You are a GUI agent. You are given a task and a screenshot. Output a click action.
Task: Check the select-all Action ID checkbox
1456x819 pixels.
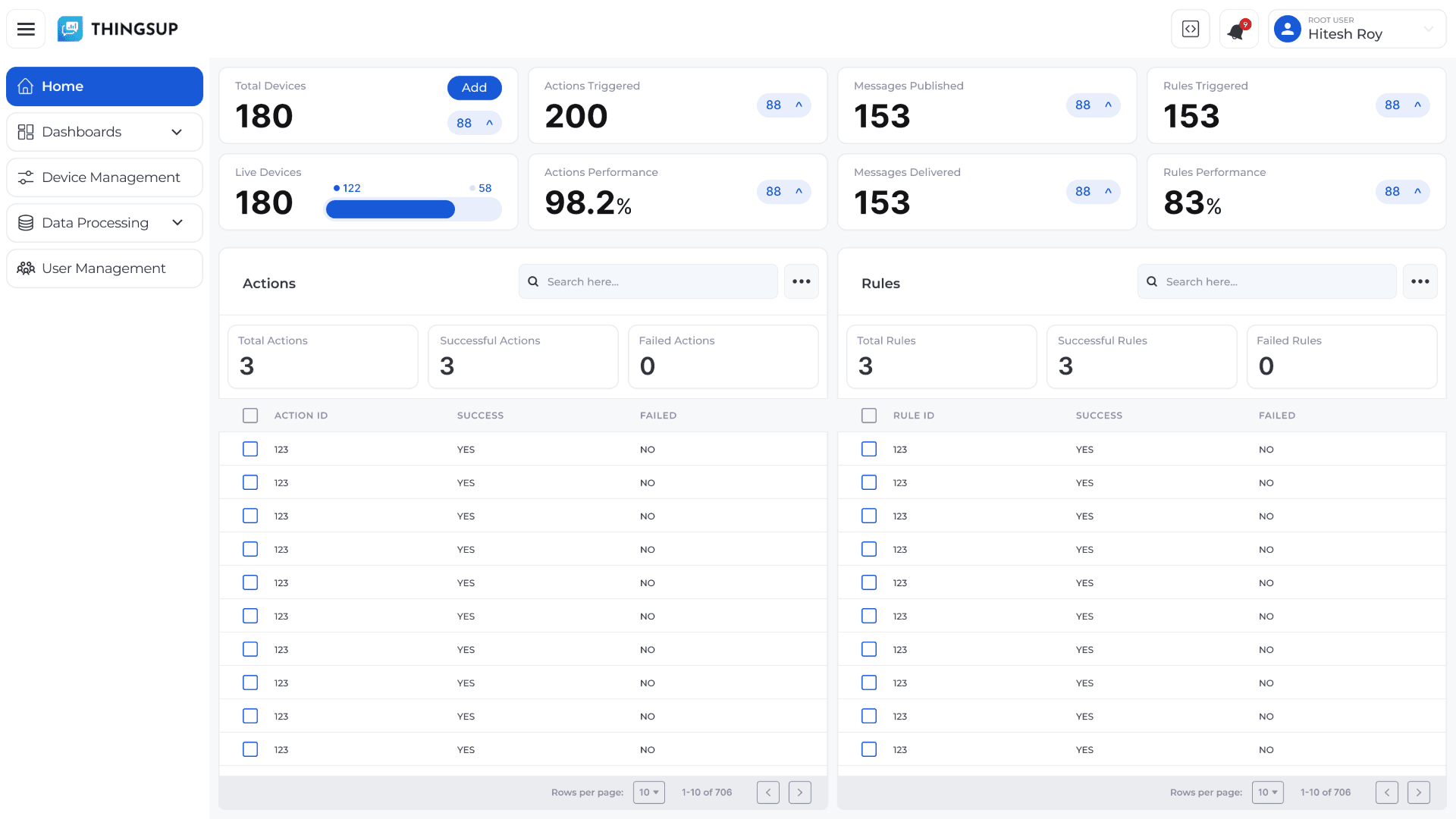point(250,416)
